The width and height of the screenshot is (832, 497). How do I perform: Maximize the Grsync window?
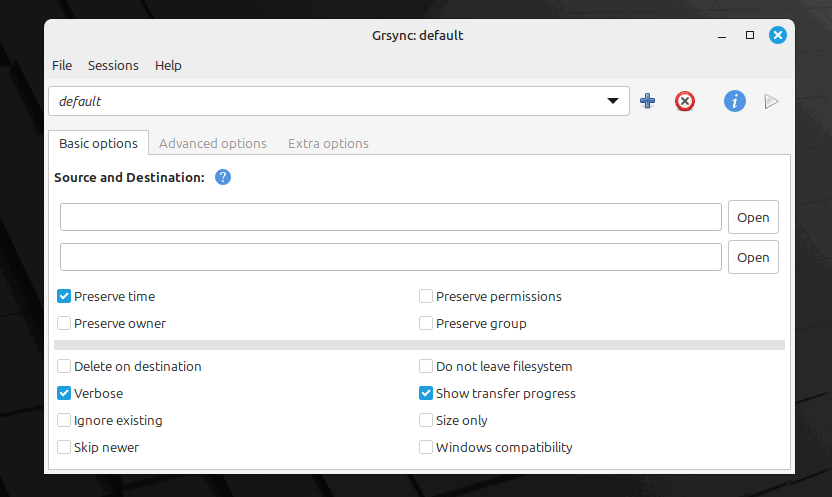(x=750, y=35)
